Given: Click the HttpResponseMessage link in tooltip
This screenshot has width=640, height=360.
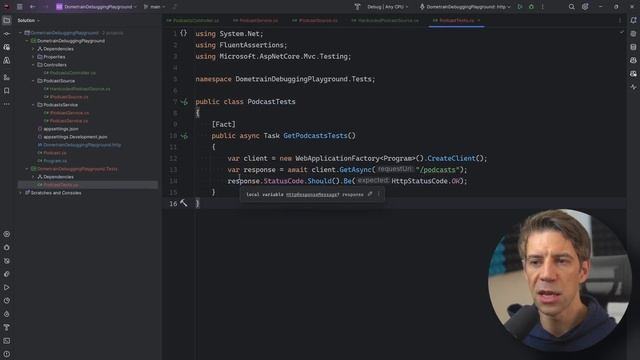Looking at the screenshot, I should click(x=312, y=195).
